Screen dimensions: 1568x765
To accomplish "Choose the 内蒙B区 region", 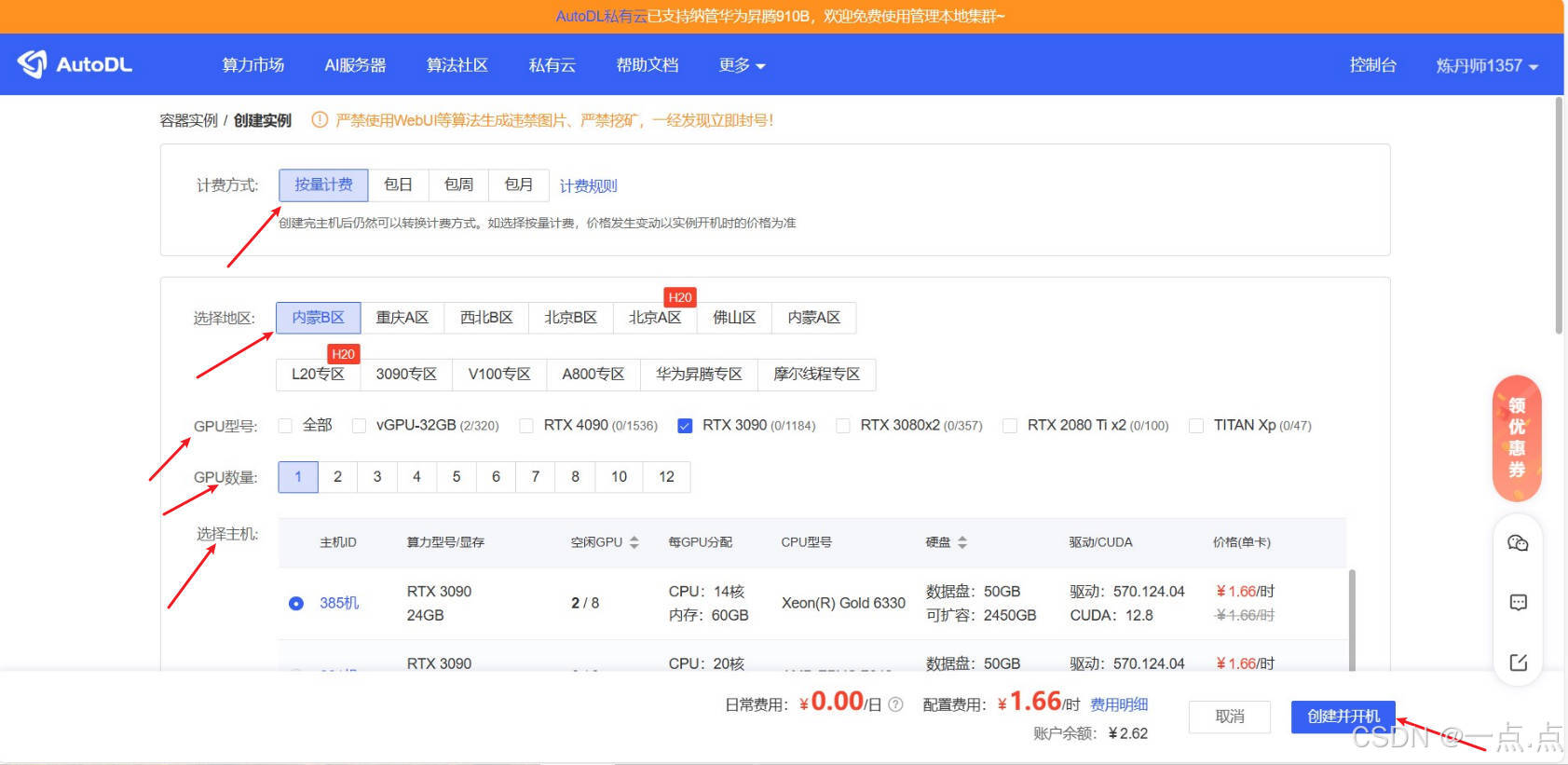I will point(319,318).
